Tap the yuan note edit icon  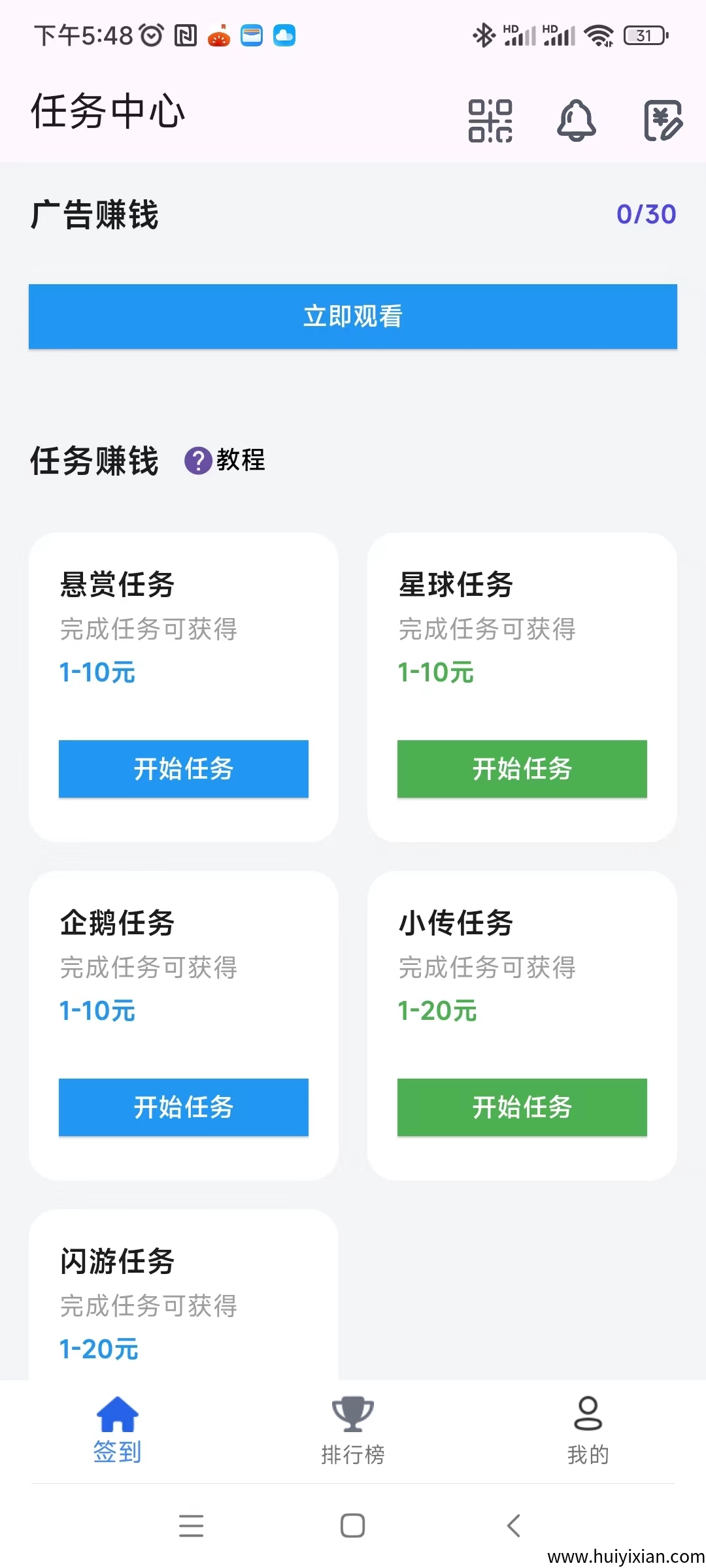pyautogui.click(x=663, y=121)
